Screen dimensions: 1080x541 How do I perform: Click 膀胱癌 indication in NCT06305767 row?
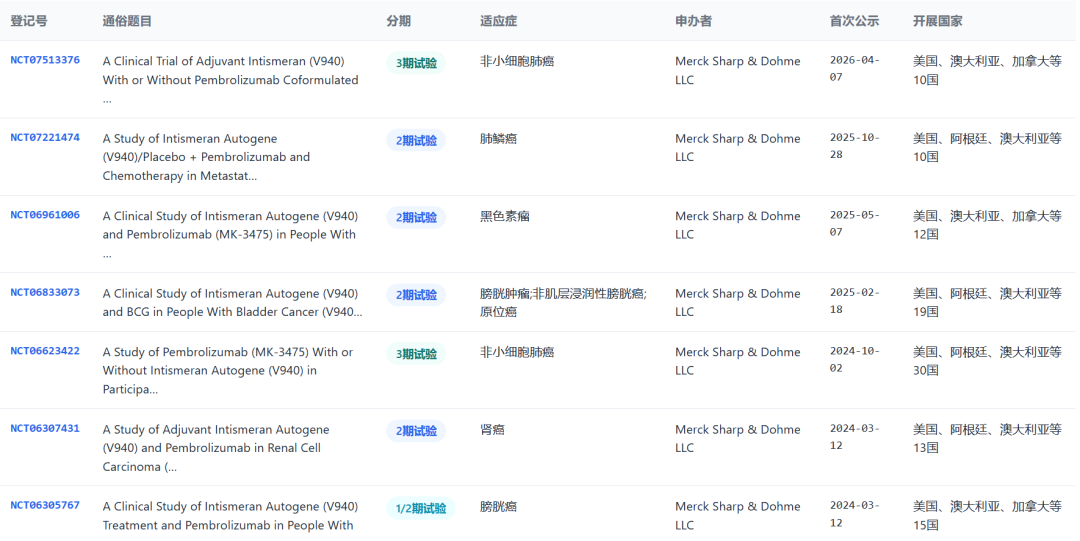point(498,507)
